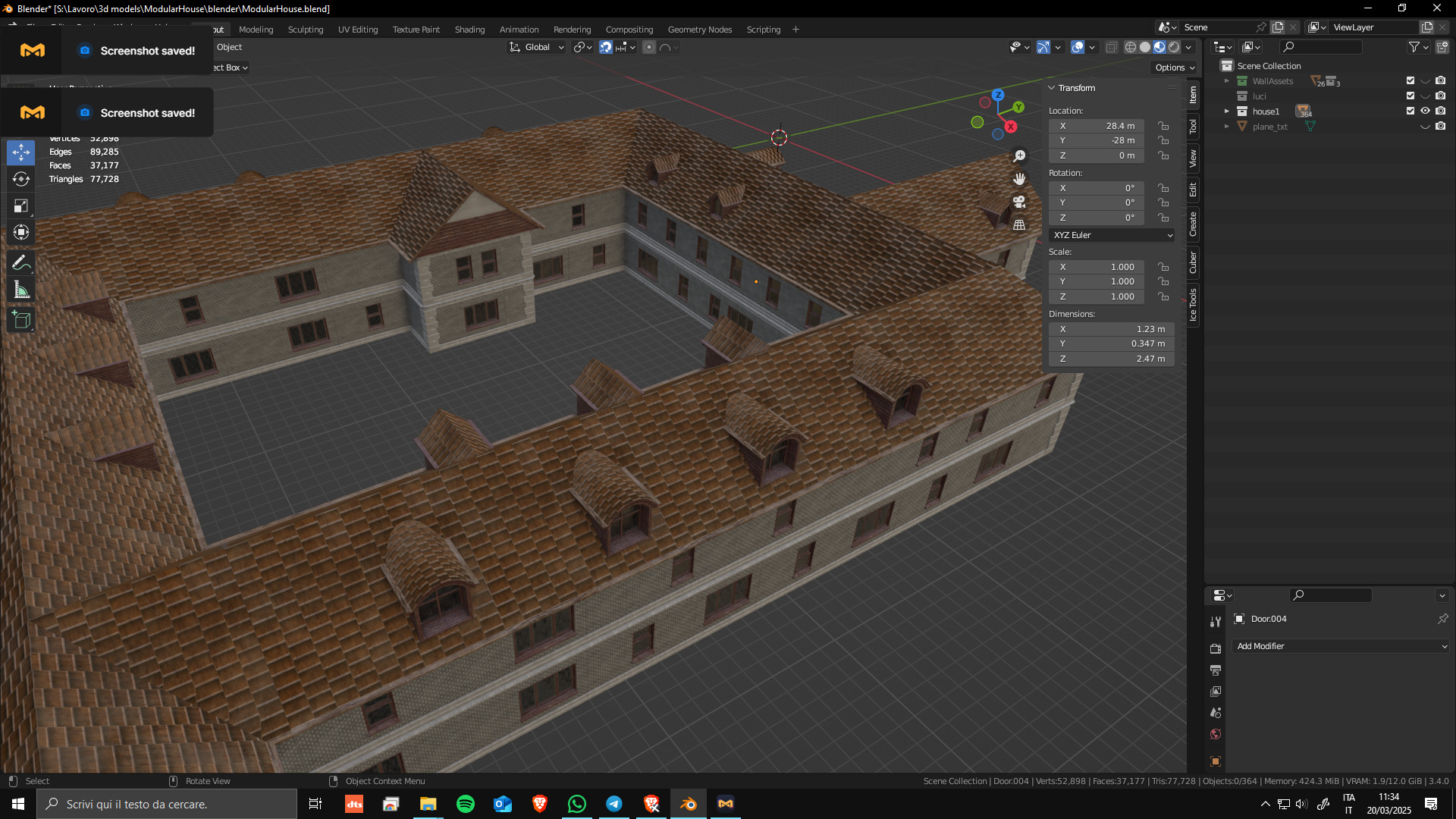Select rendered viewport shading
The width and height of the screenshot is (1456, 819).
(x=1174, y=47)
